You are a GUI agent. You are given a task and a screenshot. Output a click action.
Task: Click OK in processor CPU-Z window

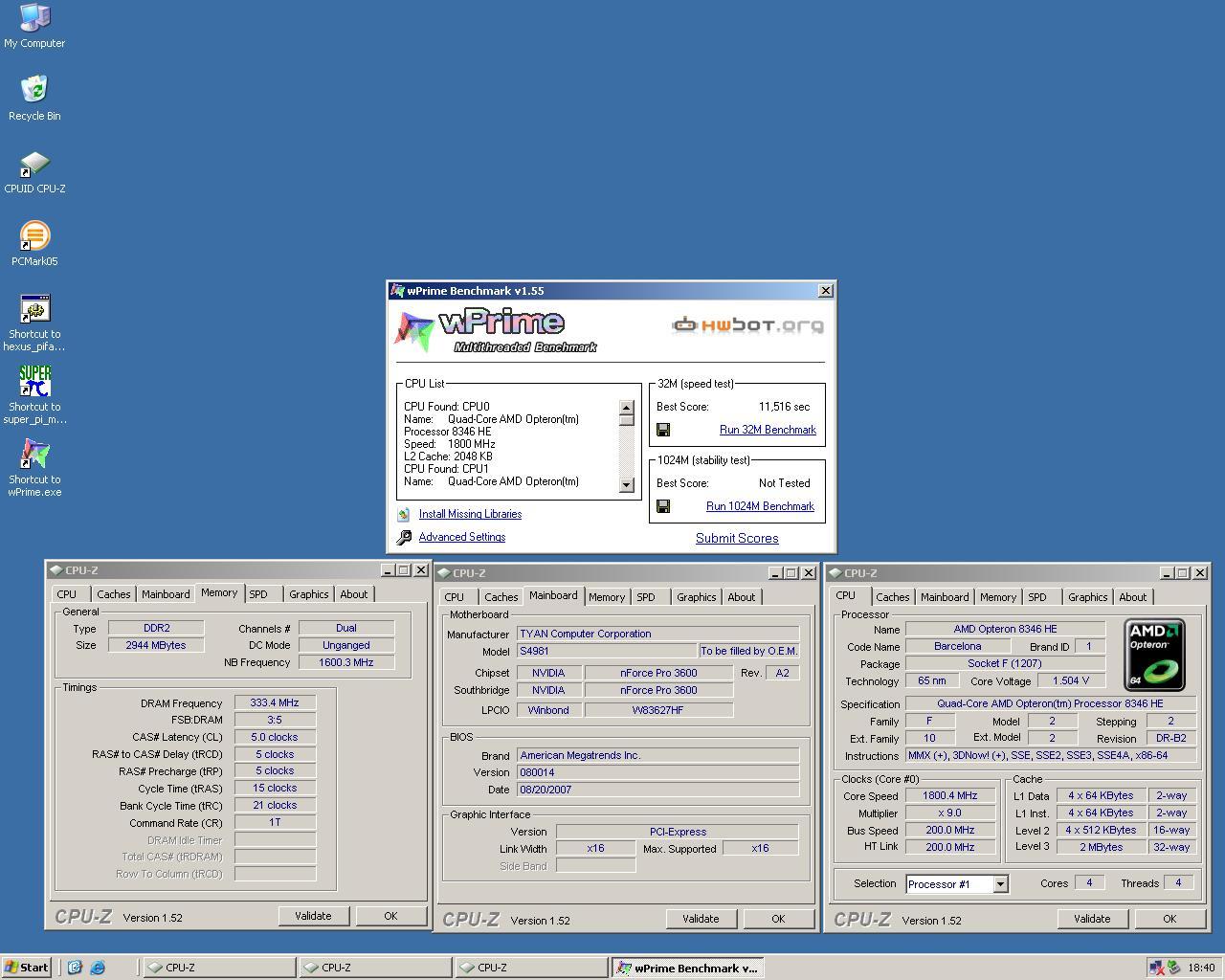pyautogui.click(x=1169, y=919)
